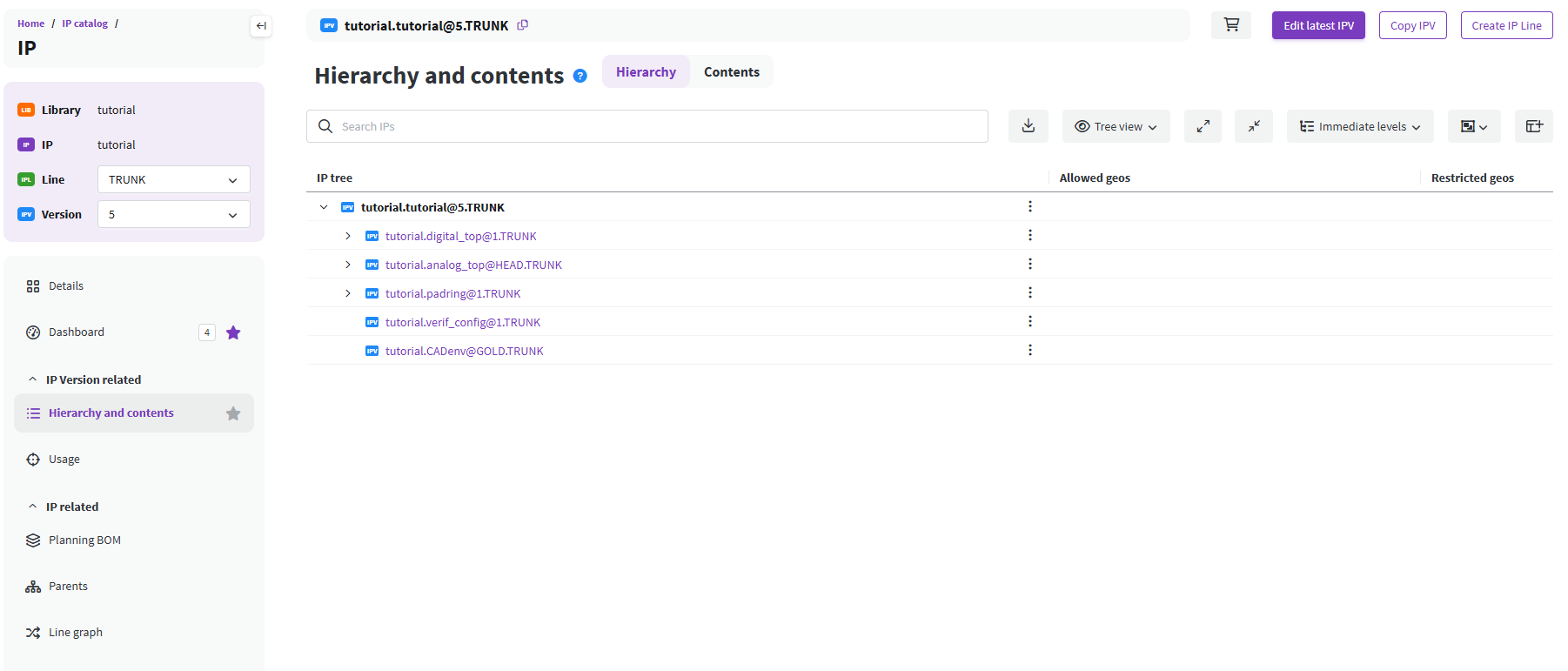Open the tutorial.CADenv@GOLD.TRUNK link

click(464, 351)
